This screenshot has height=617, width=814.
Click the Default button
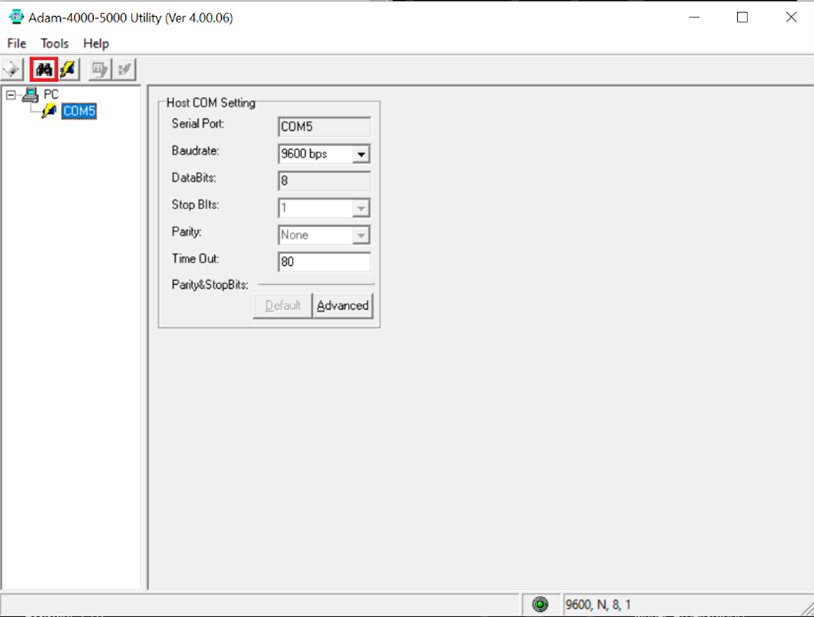tap(283, 306)
